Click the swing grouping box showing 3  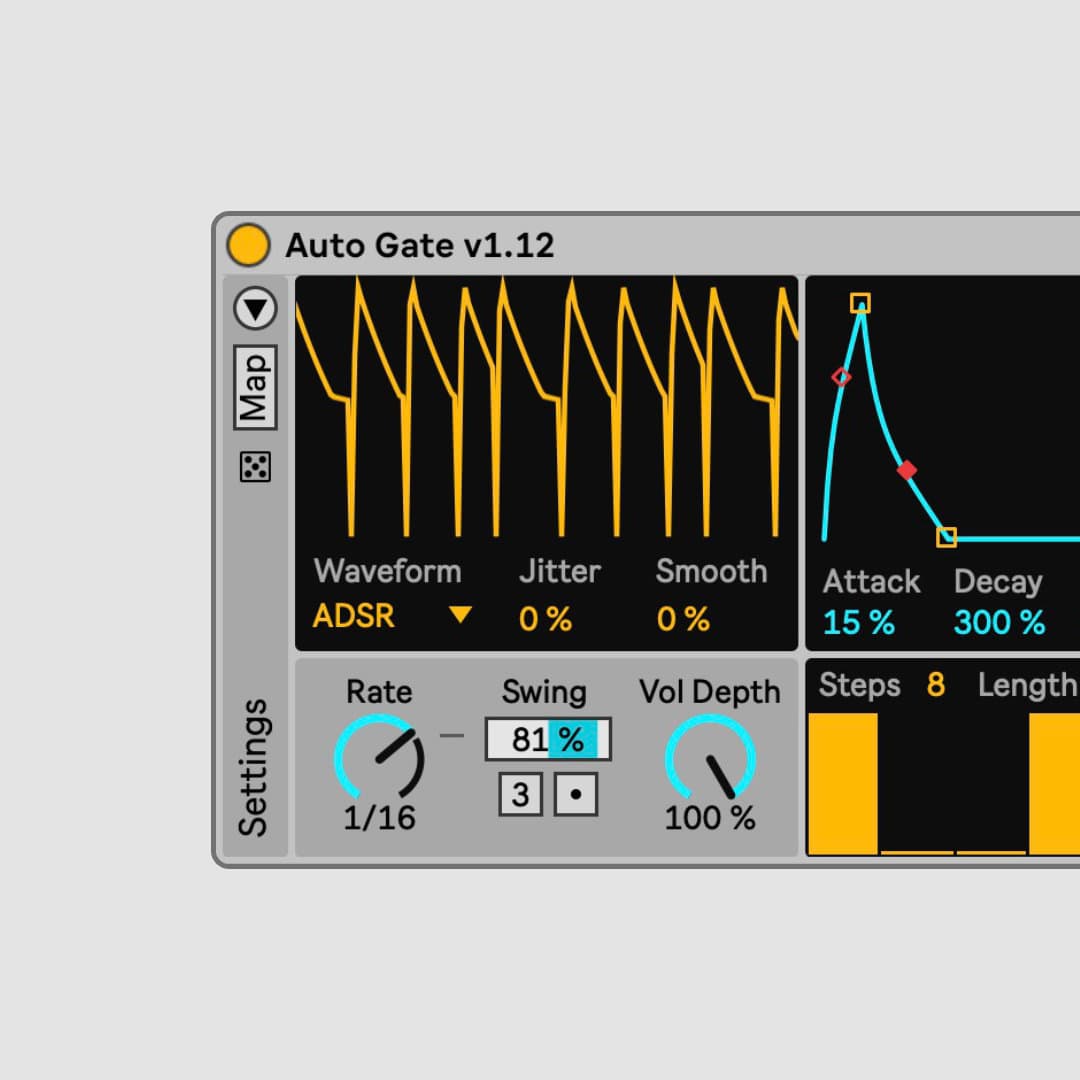click(x=520, y=795)
